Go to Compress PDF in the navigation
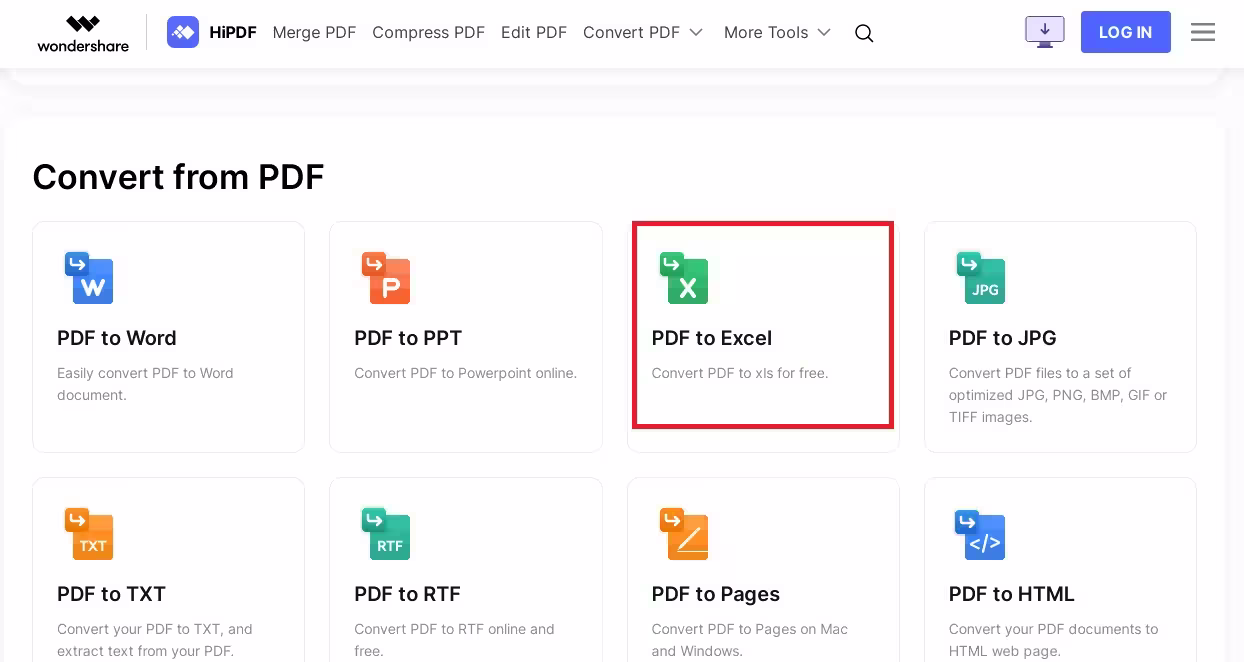The image size is (1244, 662). click(x=428, y=32)
